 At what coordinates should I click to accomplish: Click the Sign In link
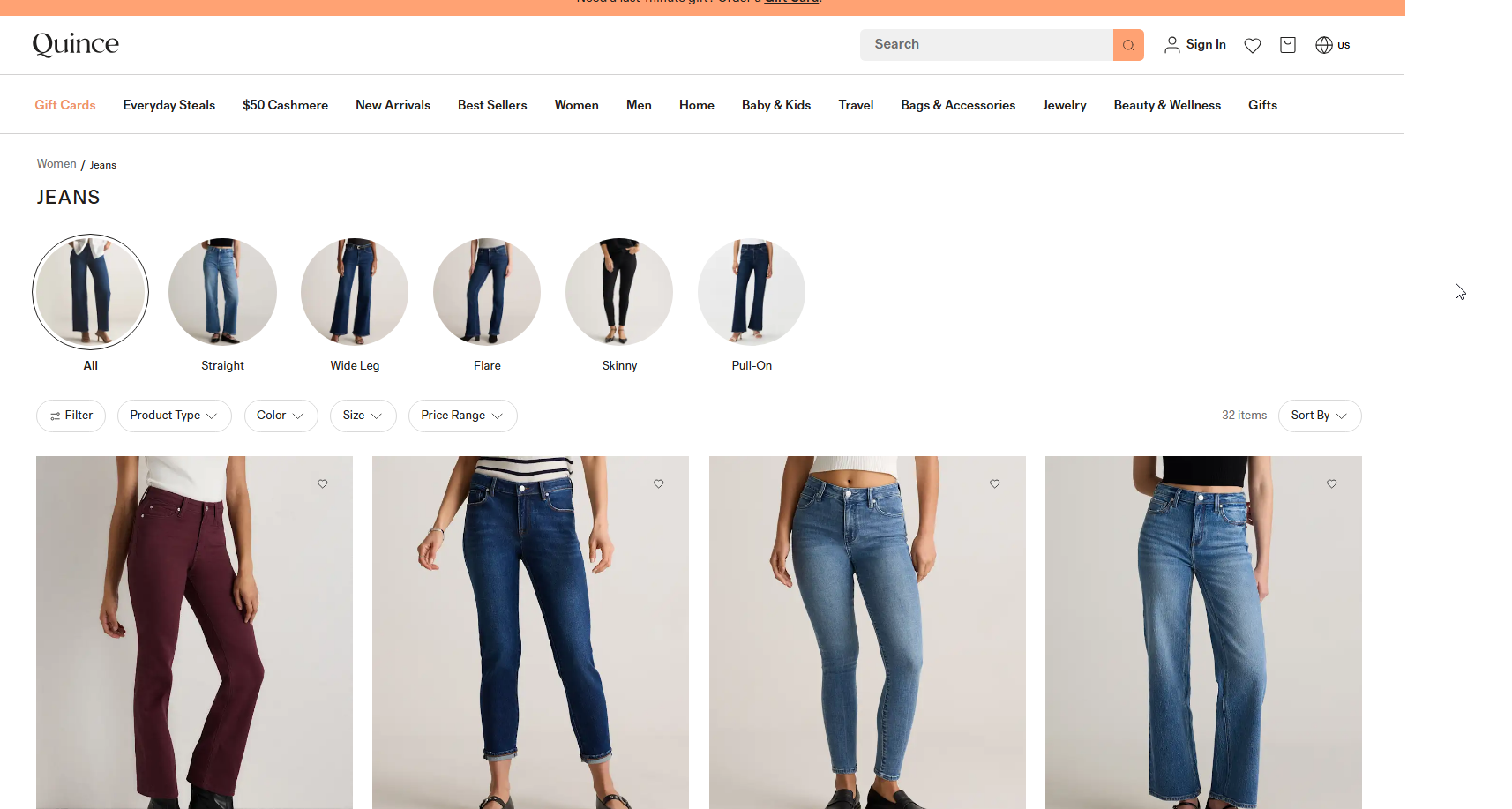(x=1206, y=45)
